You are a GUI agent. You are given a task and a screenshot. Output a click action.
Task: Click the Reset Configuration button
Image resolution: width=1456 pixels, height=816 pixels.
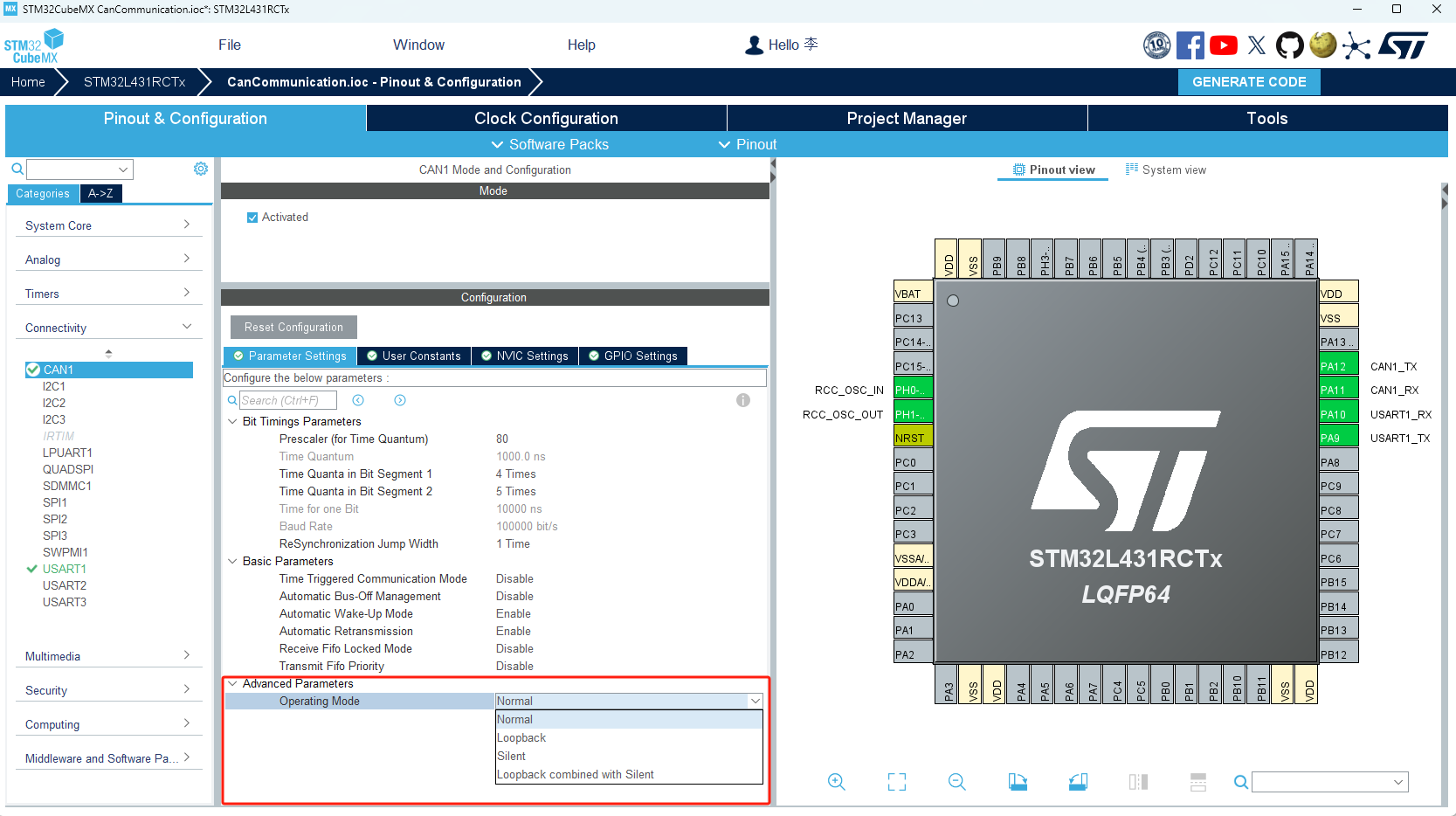(x=293, y=327)
